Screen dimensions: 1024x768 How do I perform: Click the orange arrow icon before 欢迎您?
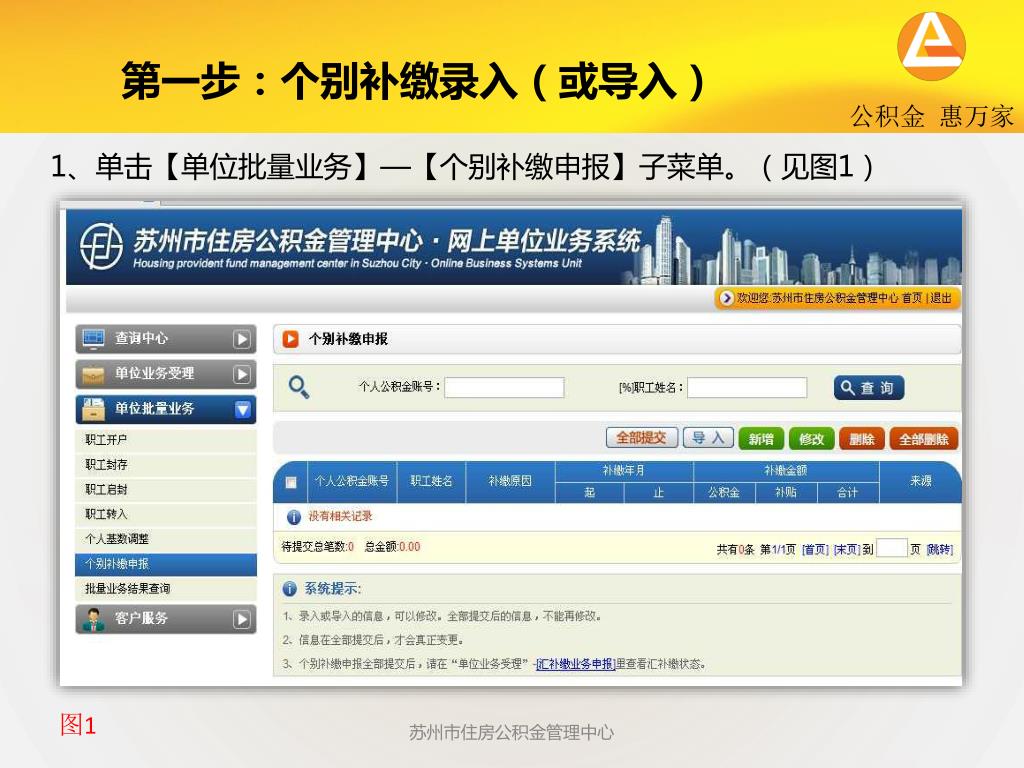[726, 298]
